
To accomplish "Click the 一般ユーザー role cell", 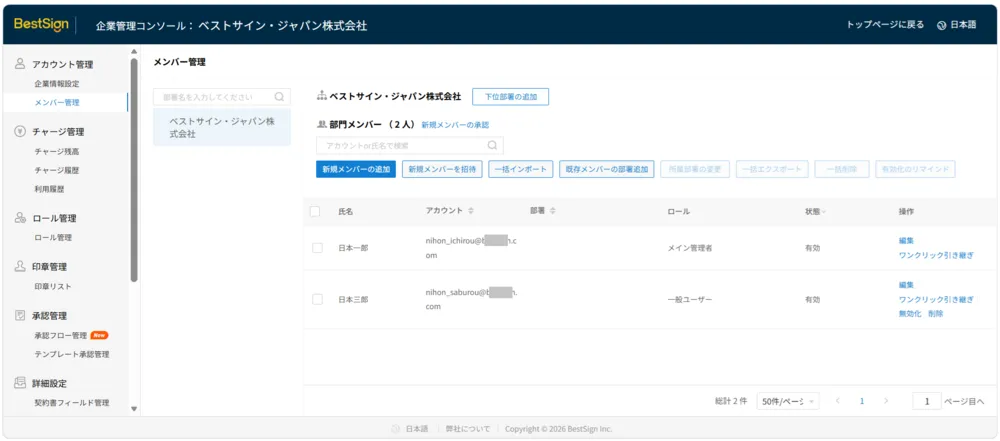I will (689, 299).
